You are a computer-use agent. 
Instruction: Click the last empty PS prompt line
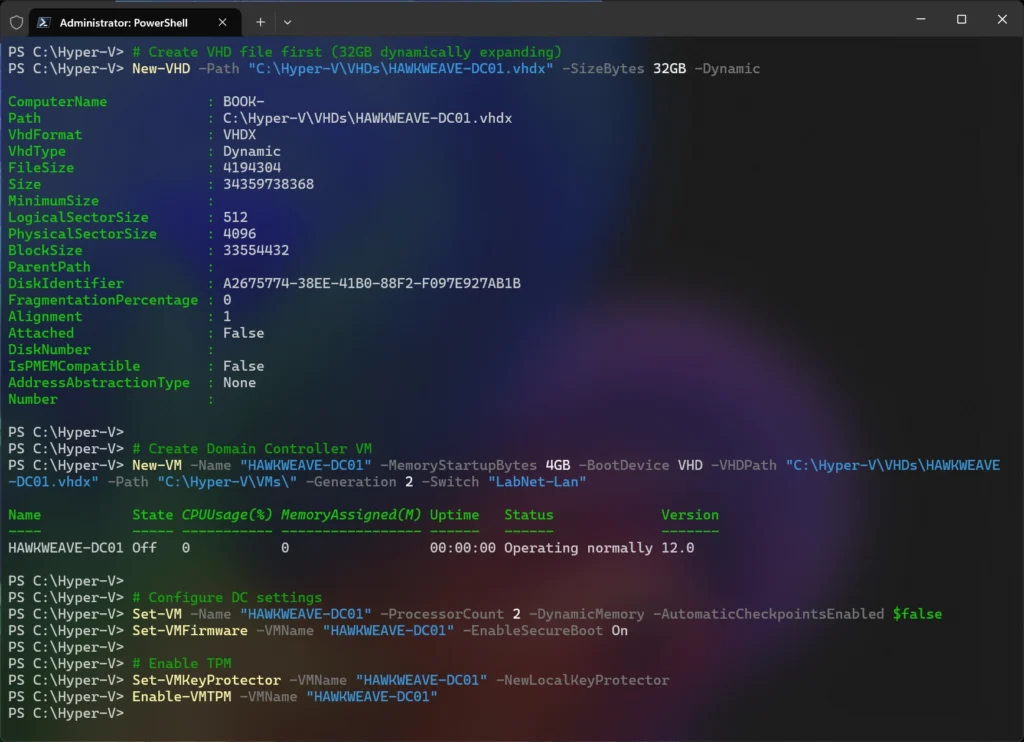(x=66, y=714)
